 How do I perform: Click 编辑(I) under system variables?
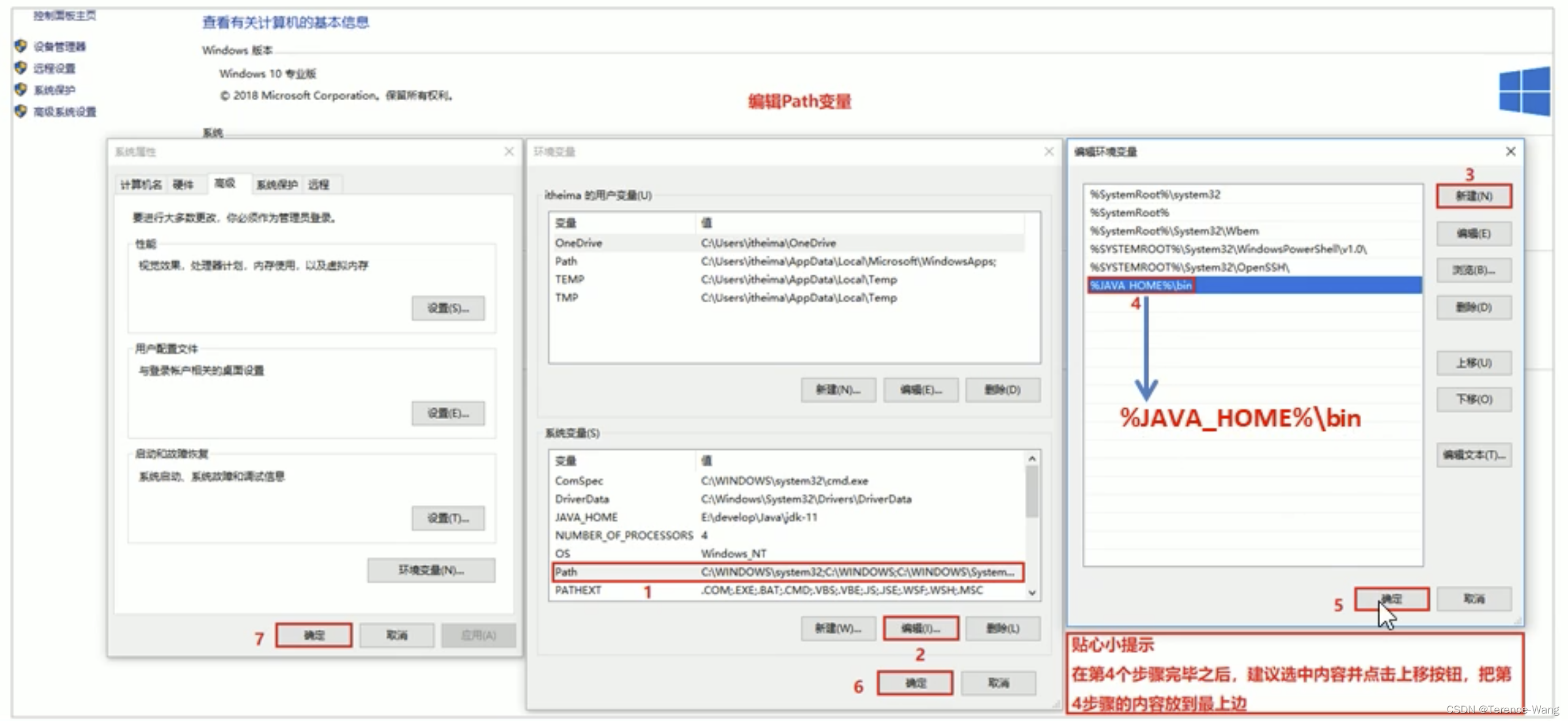(x=921, y=628)
